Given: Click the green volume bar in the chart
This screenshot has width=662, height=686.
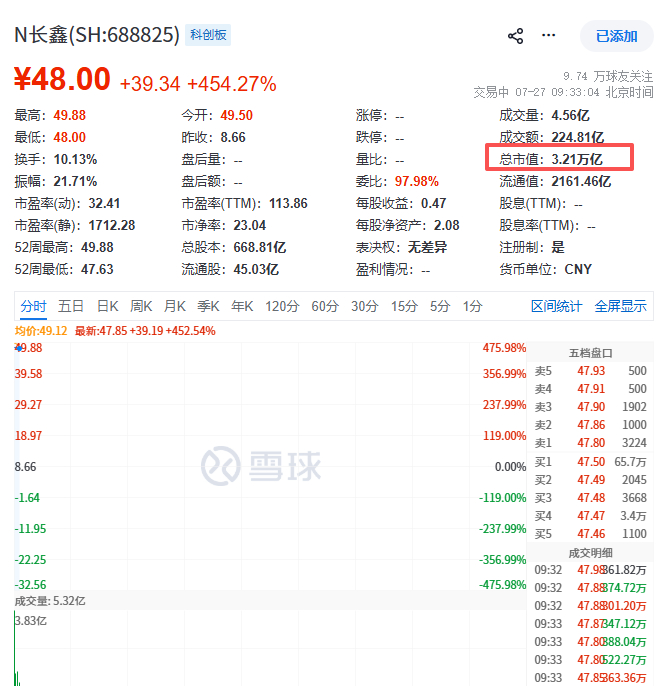Looking at the screenshot, I should 15,648.
